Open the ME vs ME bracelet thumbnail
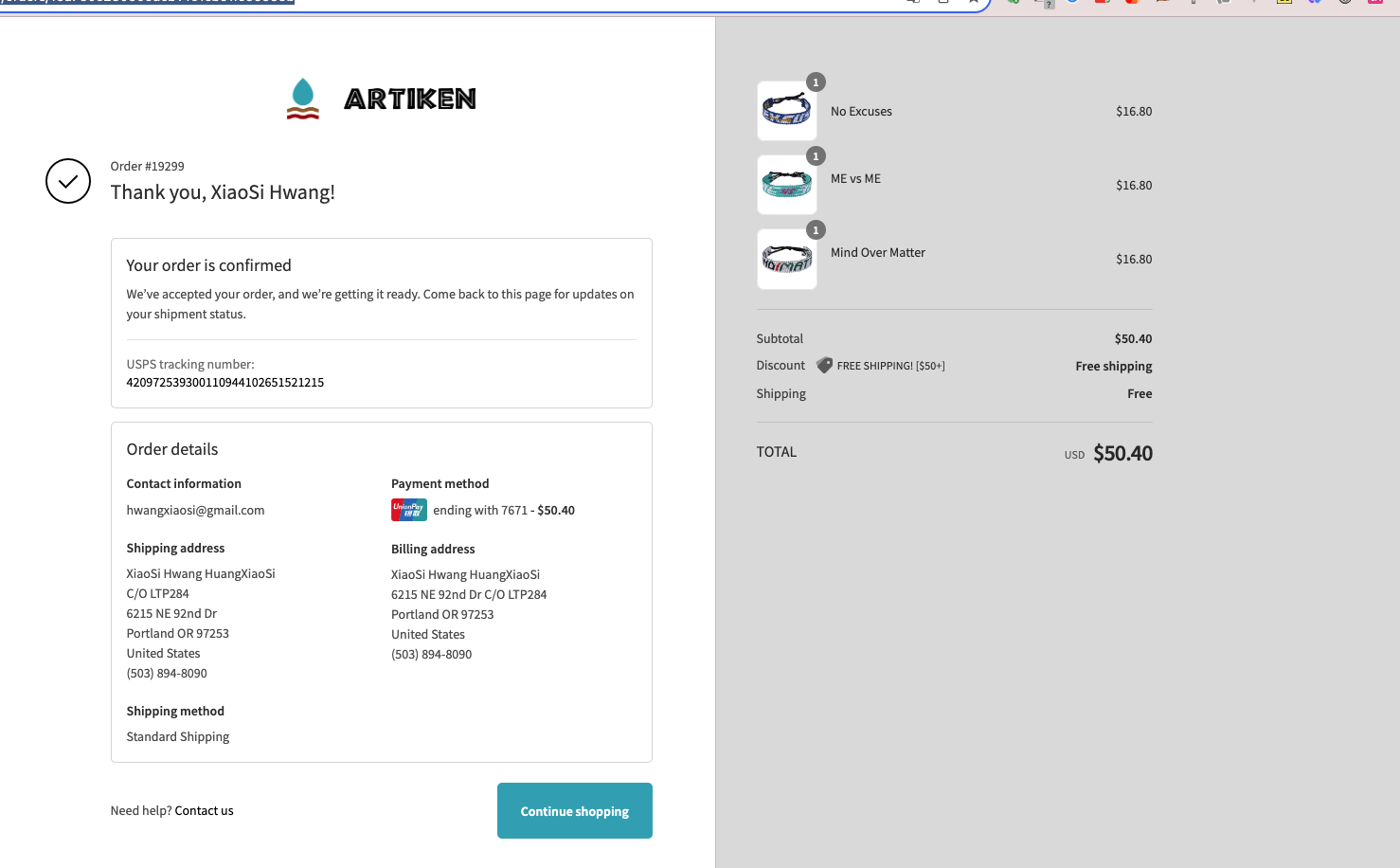 pos(786,186)
